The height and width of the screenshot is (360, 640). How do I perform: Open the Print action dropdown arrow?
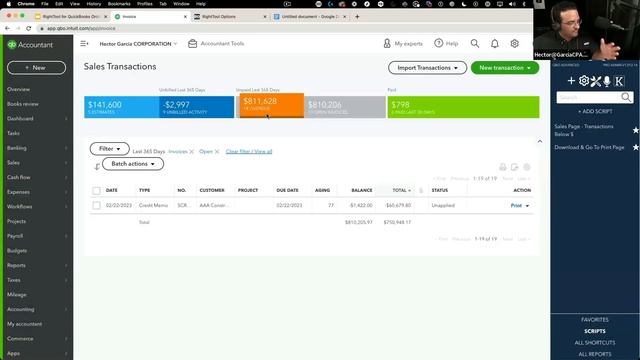pyautogui.click(x=527, y=206)
